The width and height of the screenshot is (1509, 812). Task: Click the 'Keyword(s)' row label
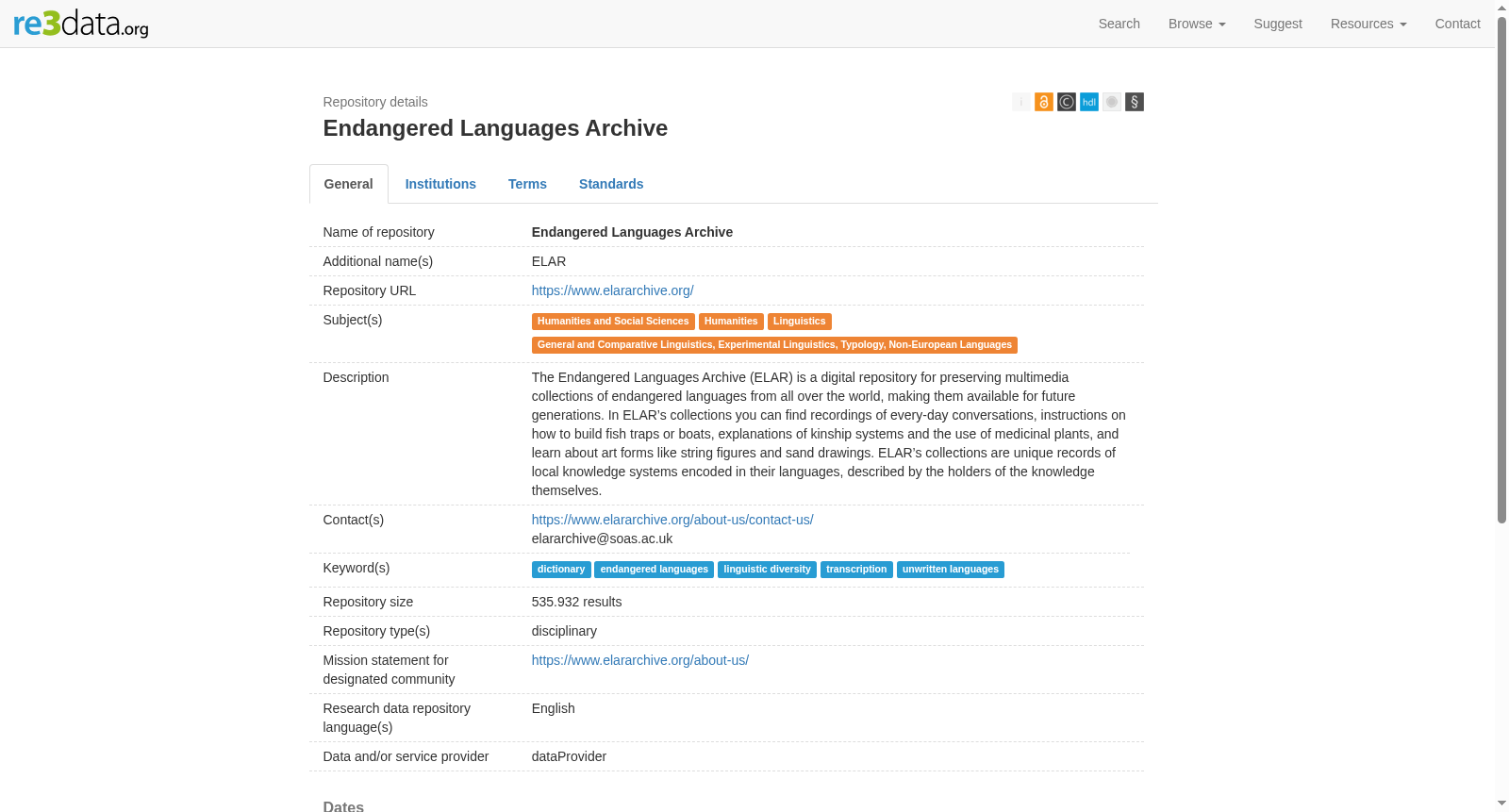point(356,568)
